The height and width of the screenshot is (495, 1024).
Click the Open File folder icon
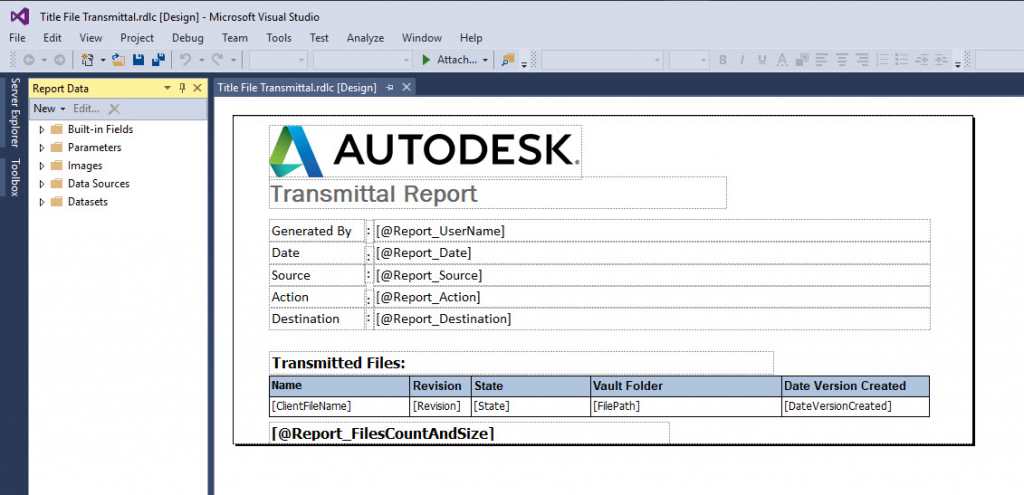click(118, 60)
